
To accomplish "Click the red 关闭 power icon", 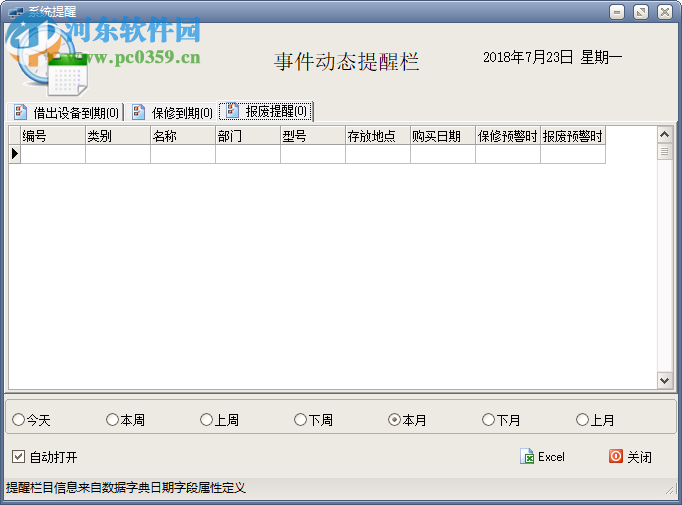I will click(615, 456).
